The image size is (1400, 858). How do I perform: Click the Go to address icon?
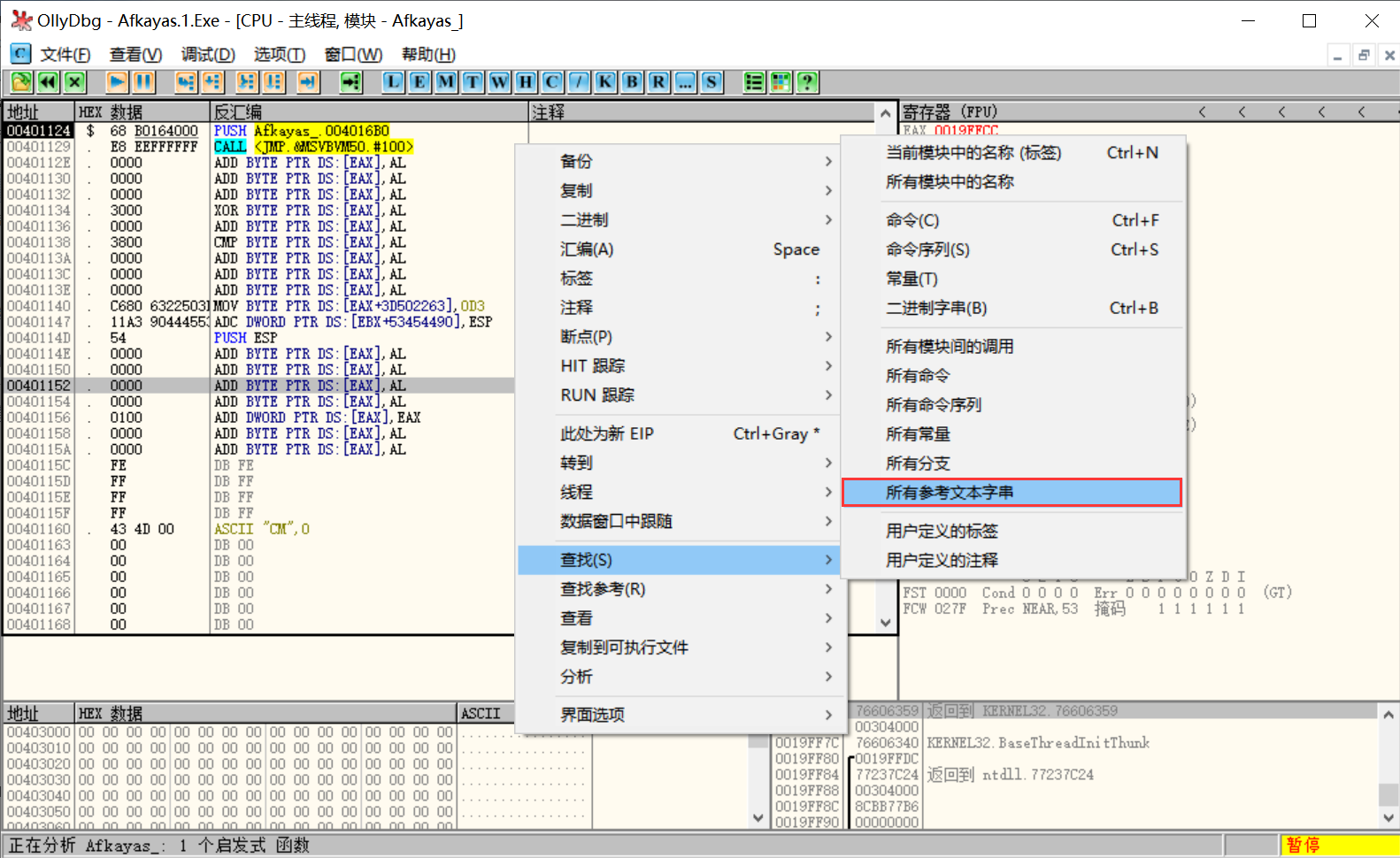pyautogui.click(x=351, y=82)
